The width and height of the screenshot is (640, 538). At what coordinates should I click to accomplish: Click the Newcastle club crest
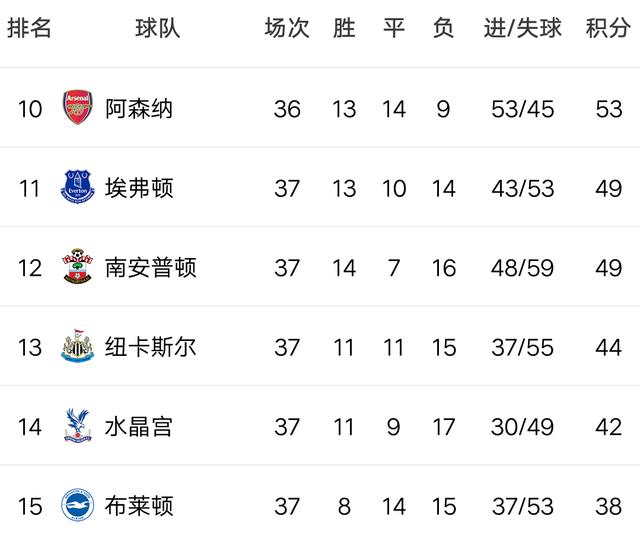[x=78, y=346]
